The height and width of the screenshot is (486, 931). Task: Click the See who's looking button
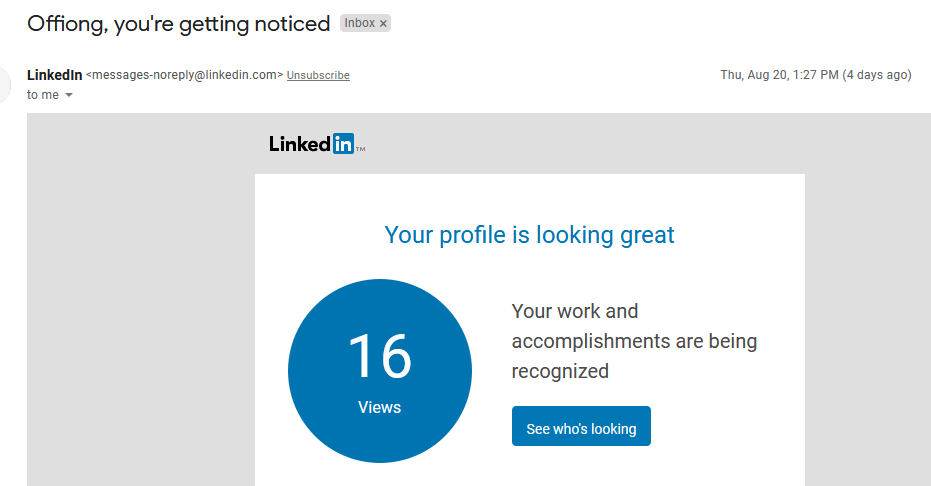[x=581, y=426]
